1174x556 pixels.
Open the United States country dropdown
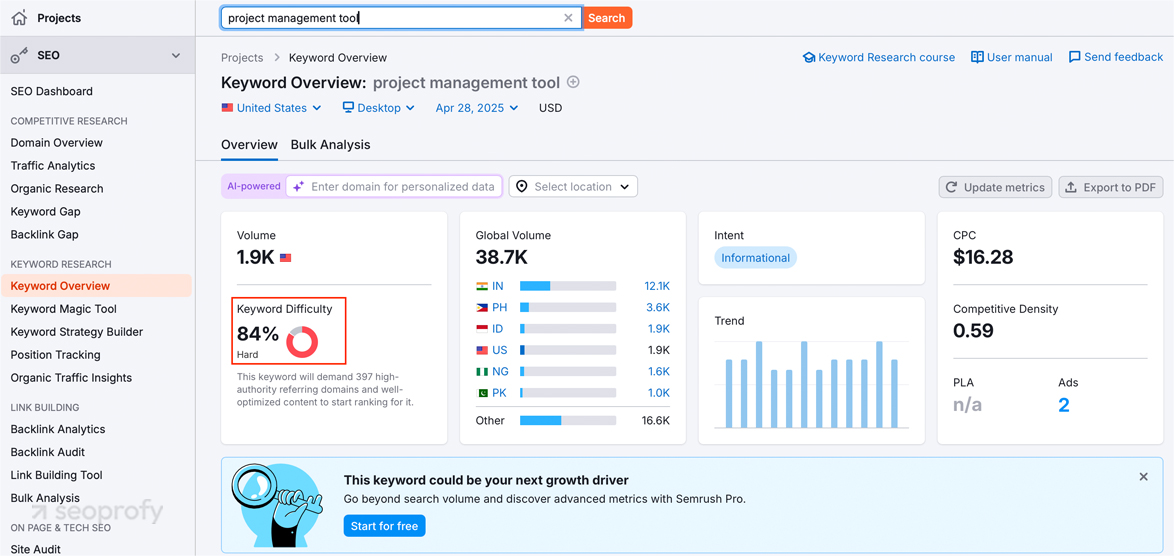coord(272,108)
